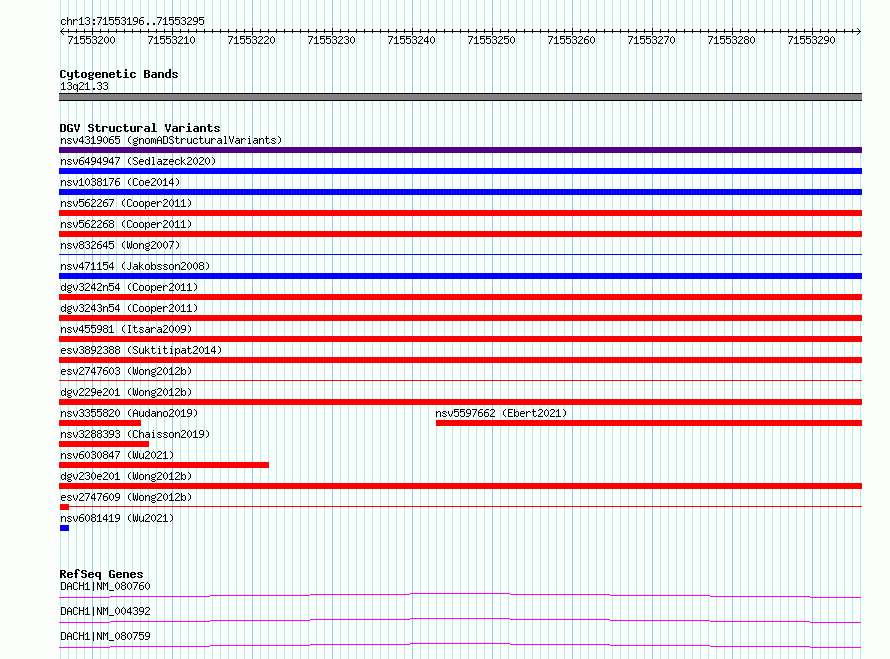This screenshot has width=890, height=659.
Task: Open gene DACH1|NM_004392
Action: pyautogui.click(x=105, y=611)
